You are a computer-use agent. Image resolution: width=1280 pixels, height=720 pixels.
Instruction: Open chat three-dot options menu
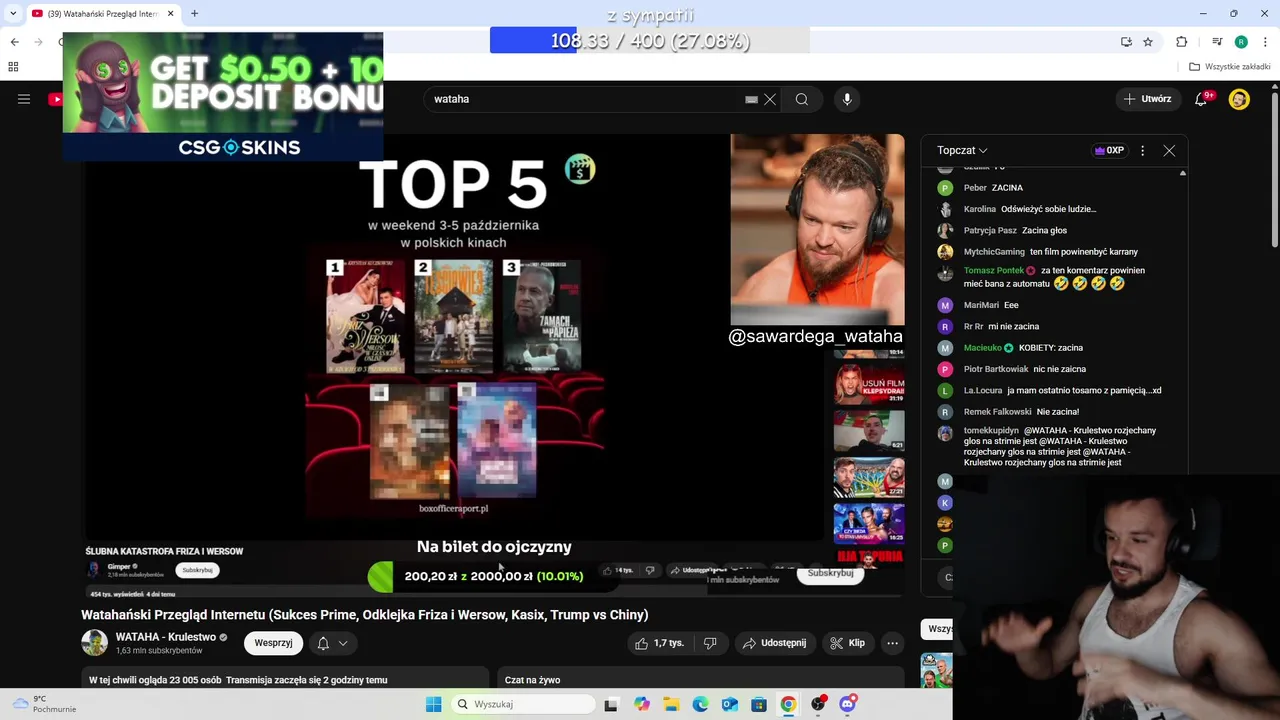[x=1142, y=150]
